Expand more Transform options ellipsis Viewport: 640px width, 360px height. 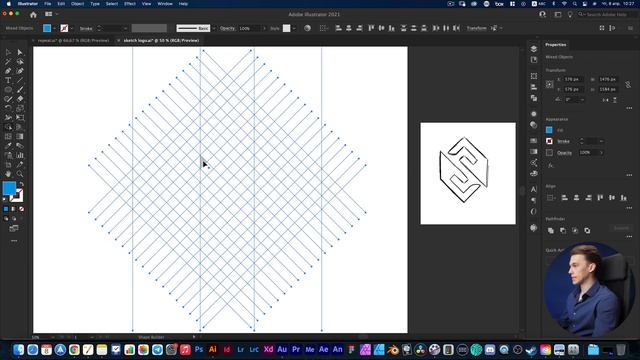click(x=629, y=108)
